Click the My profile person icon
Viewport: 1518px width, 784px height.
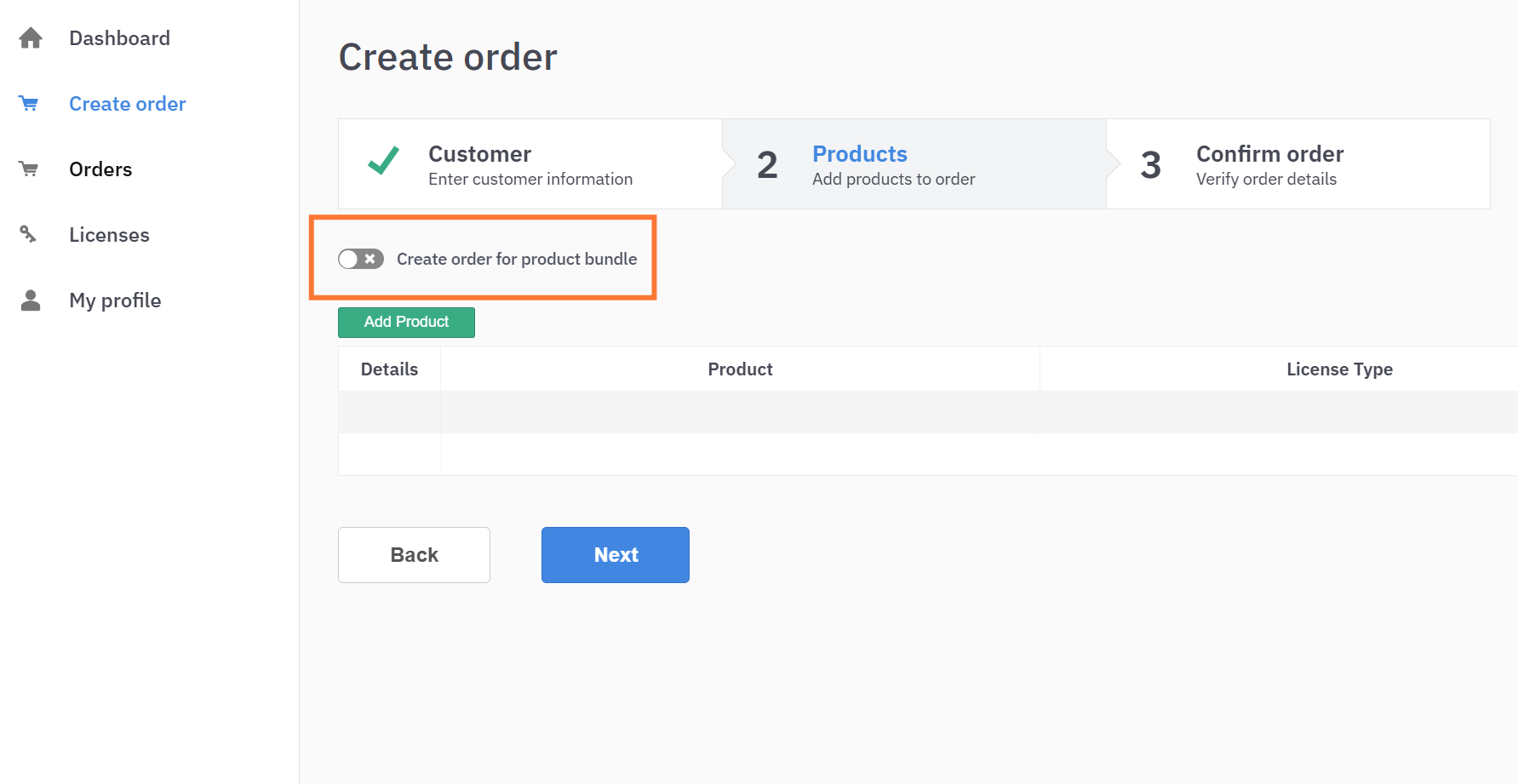point(31,300)
